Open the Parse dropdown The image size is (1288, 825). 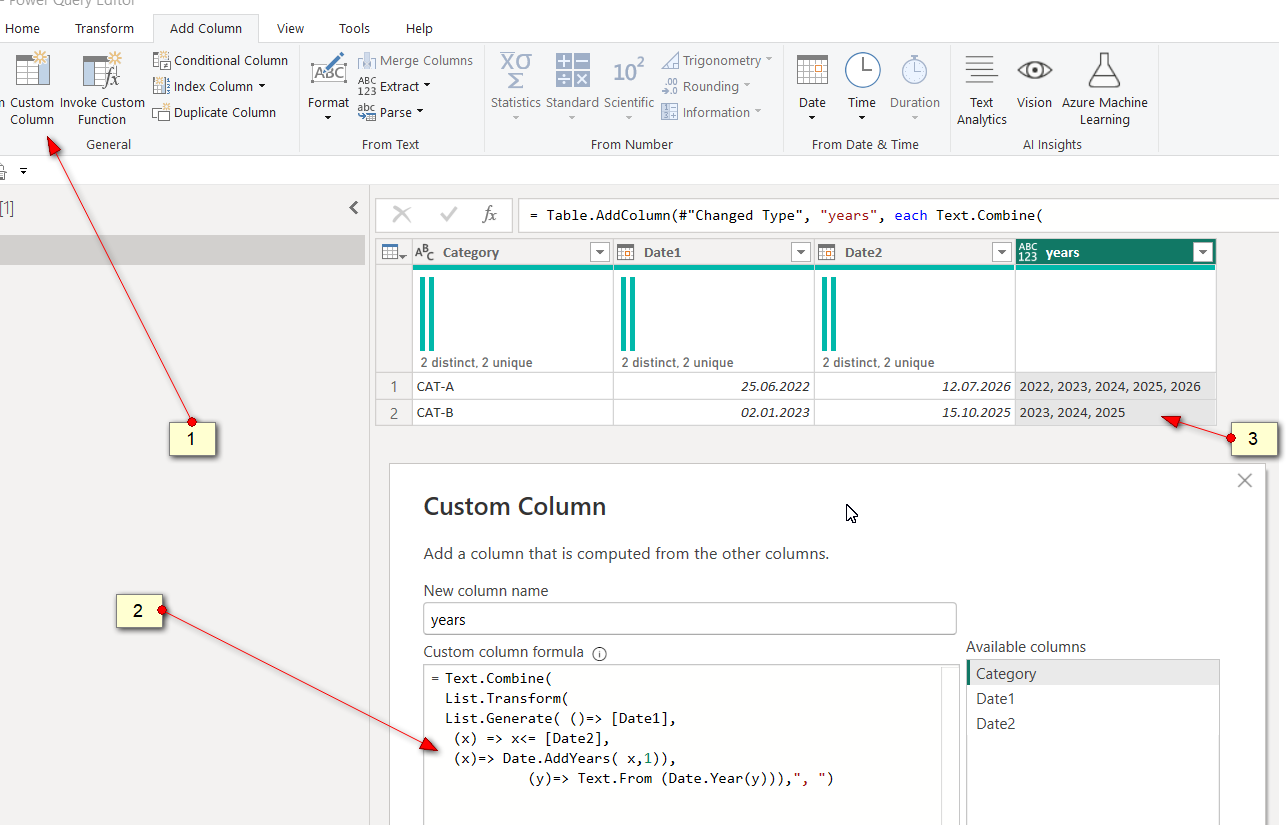[x=391, y=112]
